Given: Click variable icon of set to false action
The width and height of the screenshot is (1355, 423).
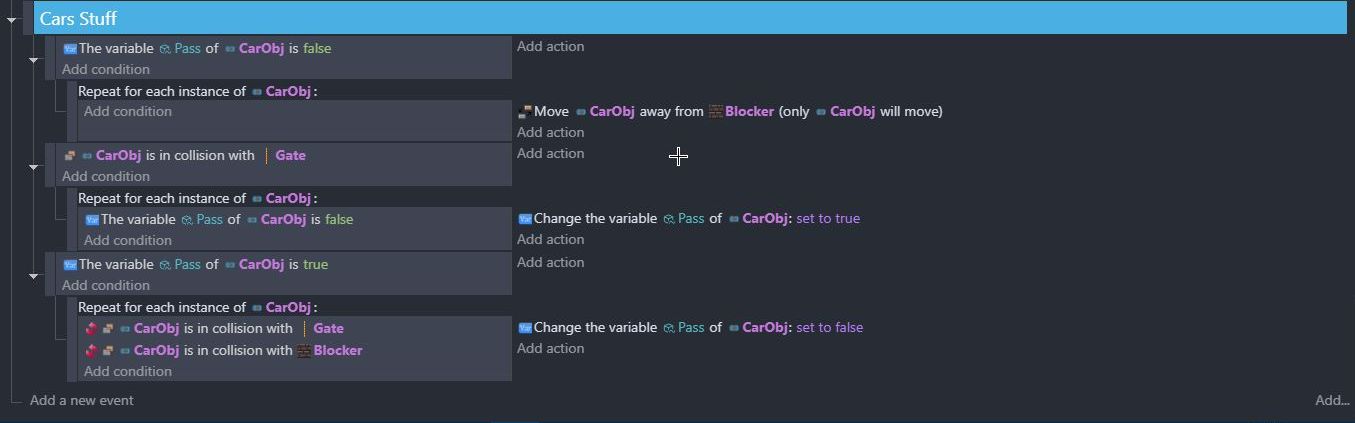Looking at the screenshot, I should [x=525, y=327].
